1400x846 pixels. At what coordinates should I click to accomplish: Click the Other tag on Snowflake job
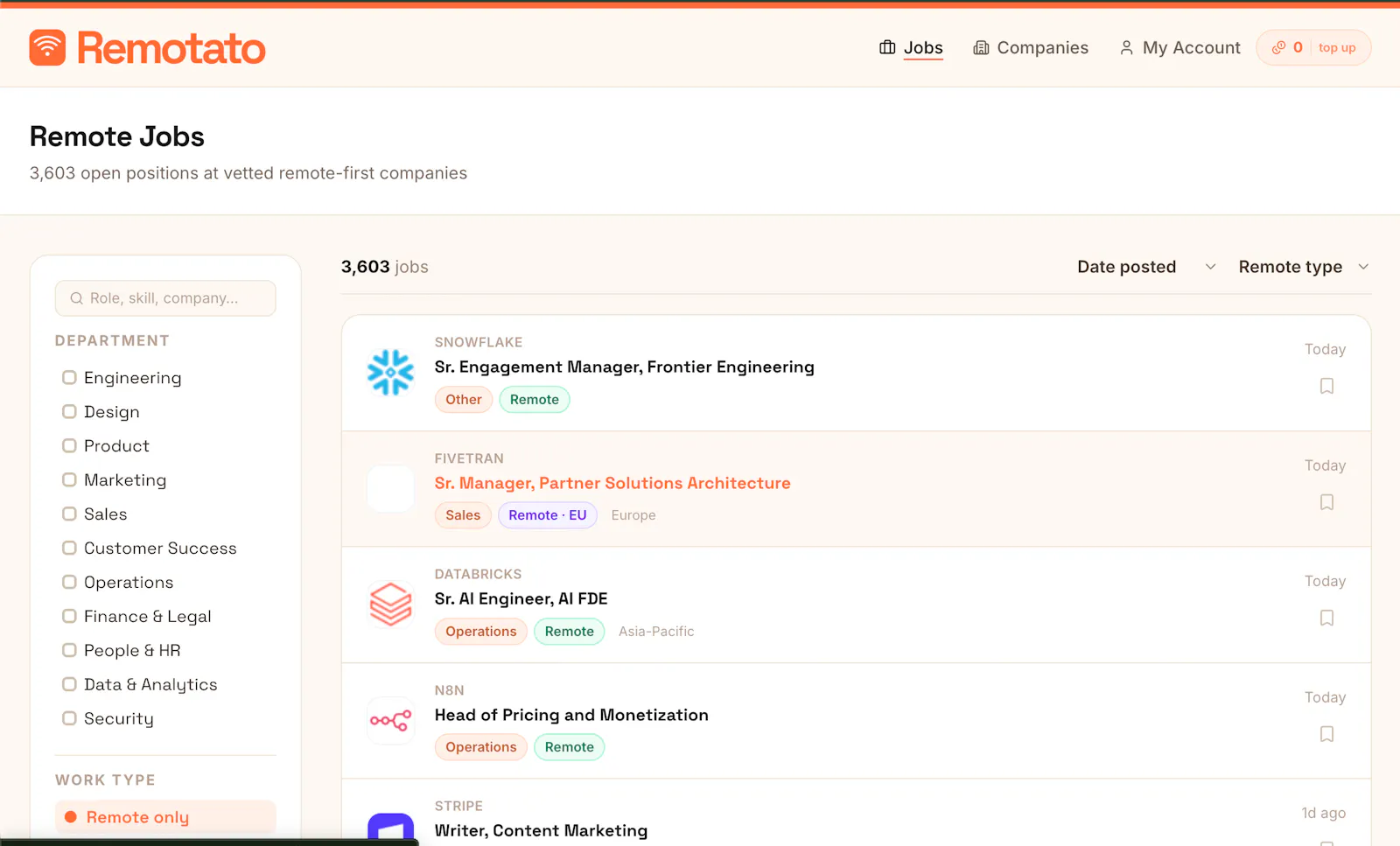click(x=464, y=400)
